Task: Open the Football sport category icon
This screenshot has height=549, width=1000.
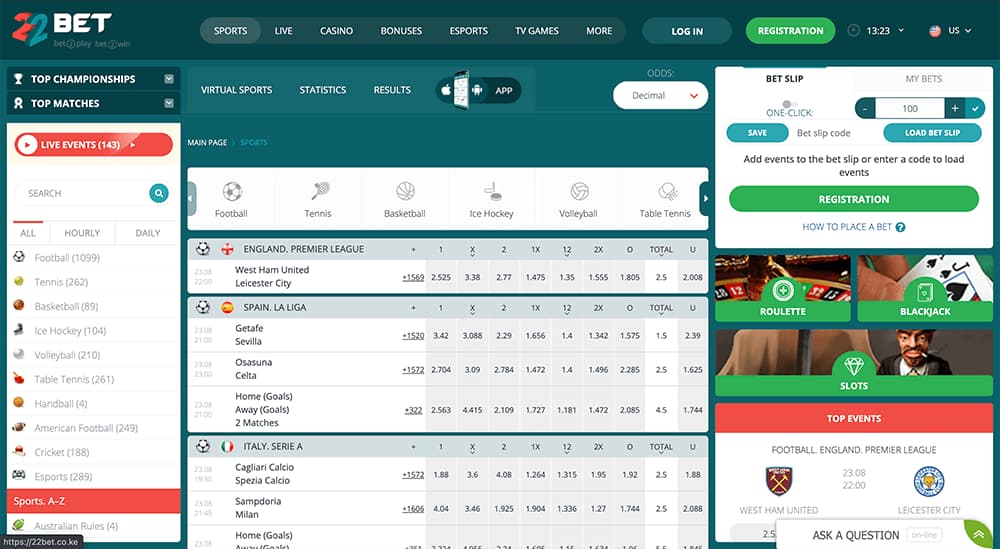Action: [232, 191]
